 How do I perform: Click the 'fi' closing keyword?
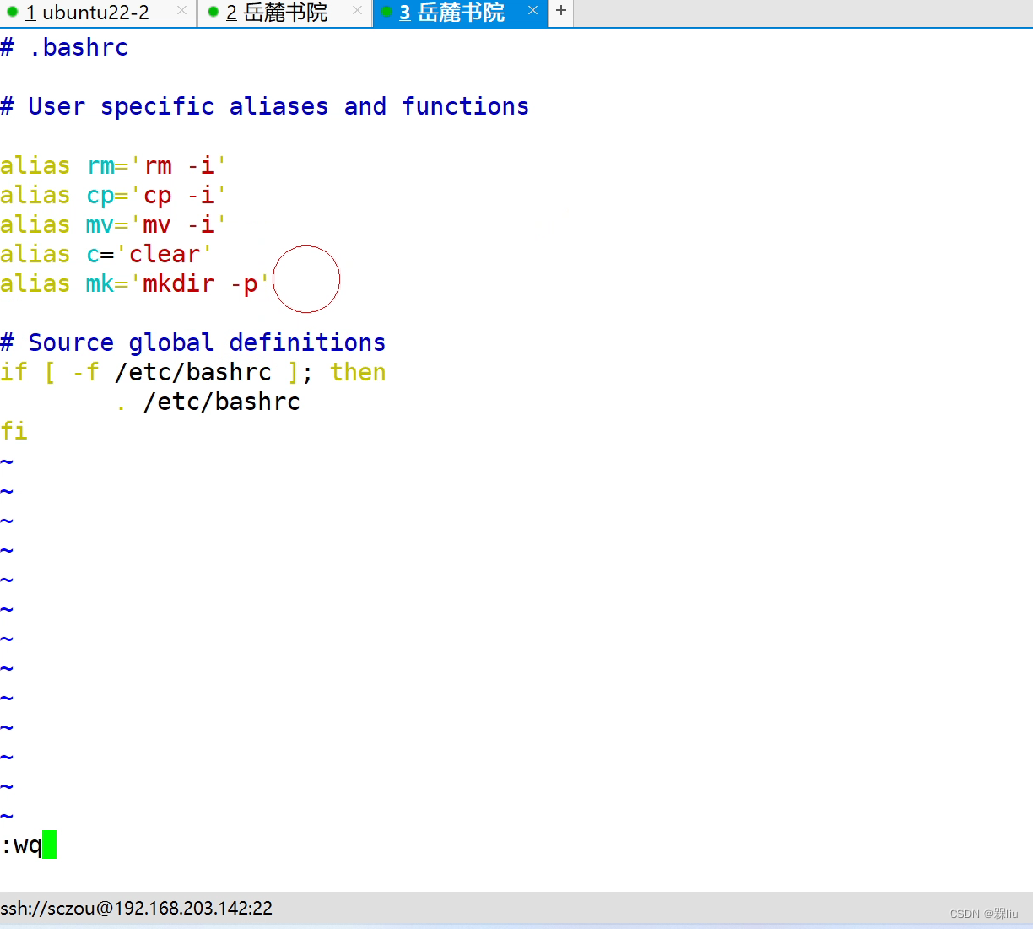click(x=14, y=432)
